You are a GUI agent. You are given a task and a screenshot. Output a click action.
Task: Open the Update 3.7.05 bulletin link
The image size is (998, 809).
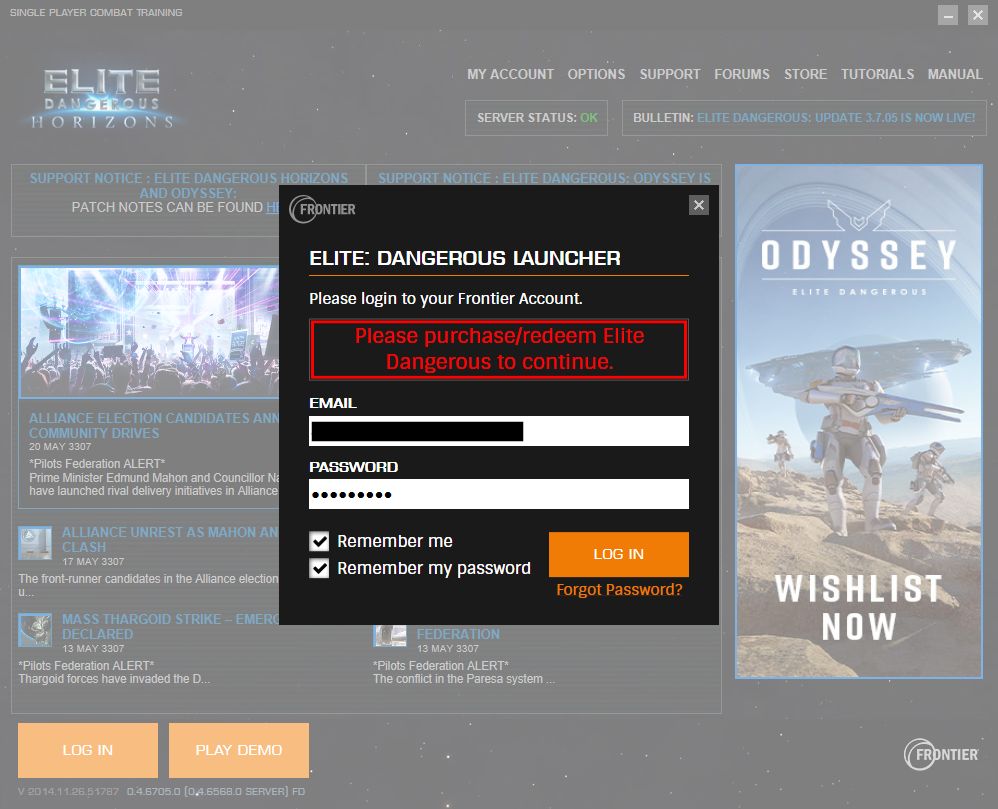pos(836,118)
